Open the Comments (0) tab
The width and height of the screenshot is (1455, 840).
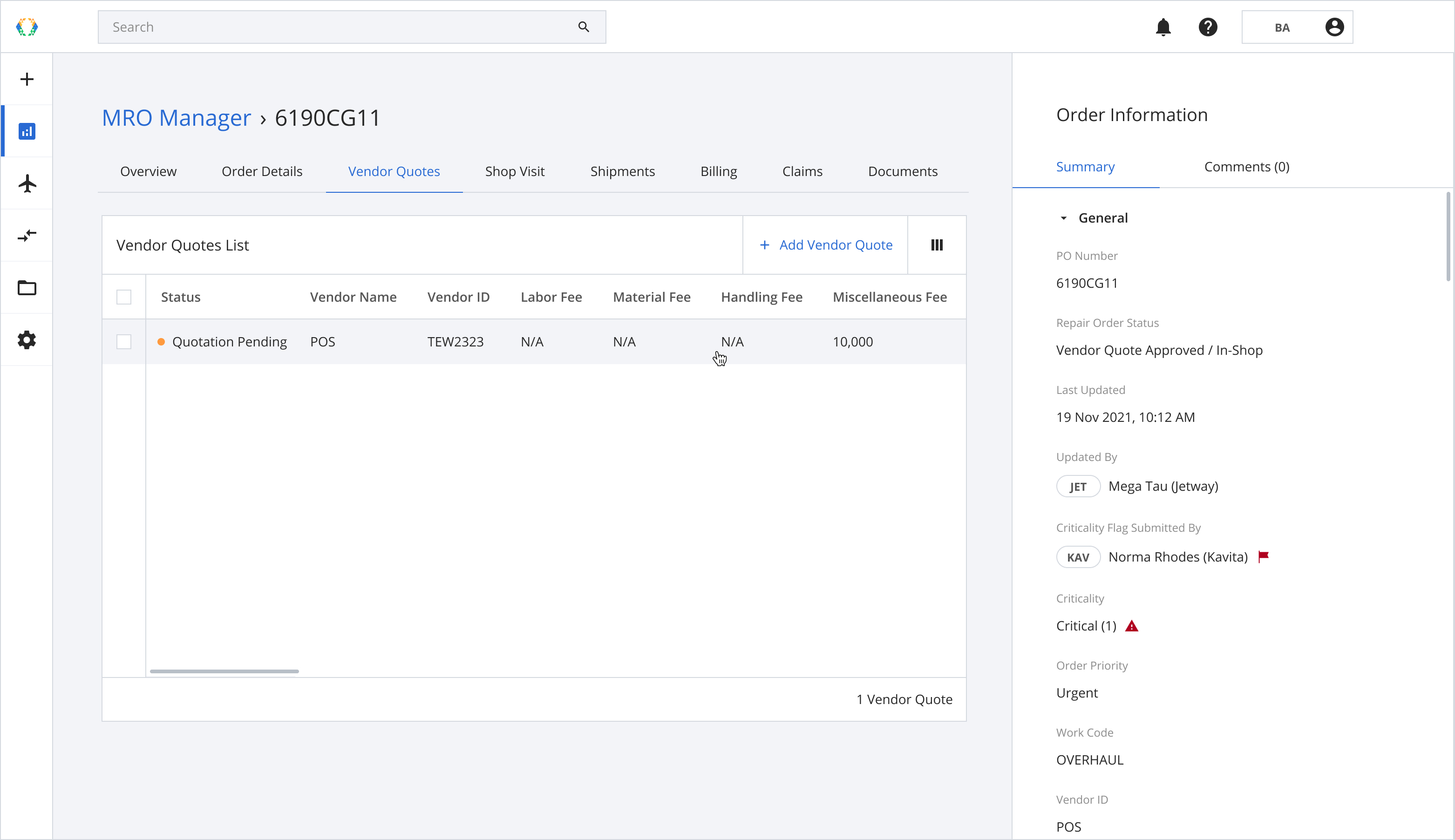1247,167
